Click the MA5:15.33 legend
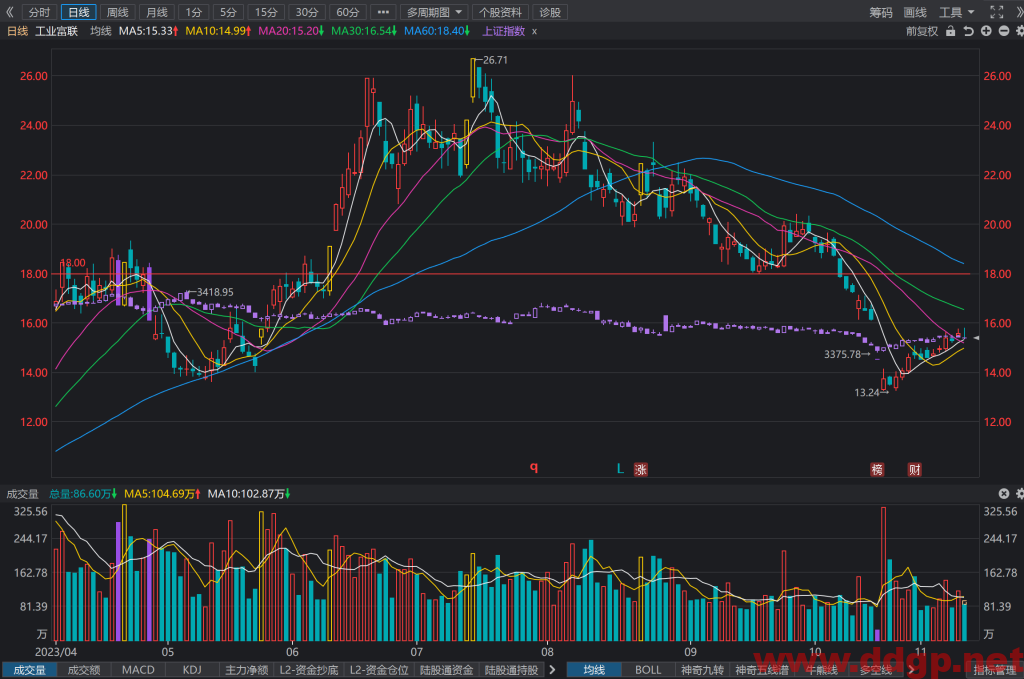Image resolution: width=1024 pixels, height=679 pixels. tap(148, 31)
